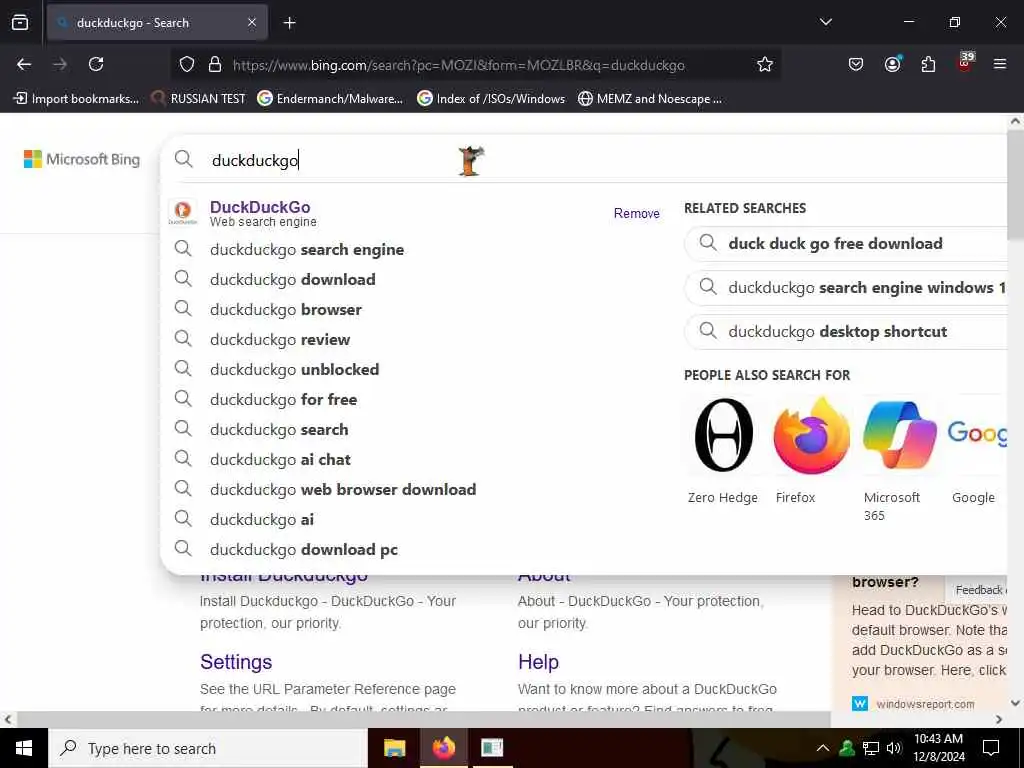Expand the list all tabs chevron
This screenshot has height=768, width=1024.
825,22
